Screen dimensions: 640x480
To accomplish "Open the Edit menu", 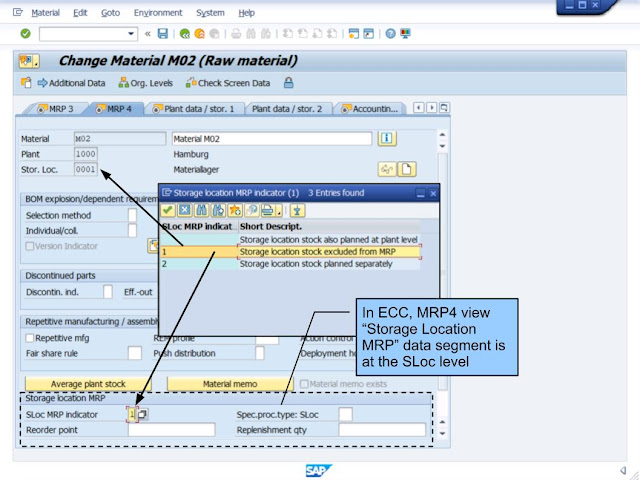I will [80, 13].
